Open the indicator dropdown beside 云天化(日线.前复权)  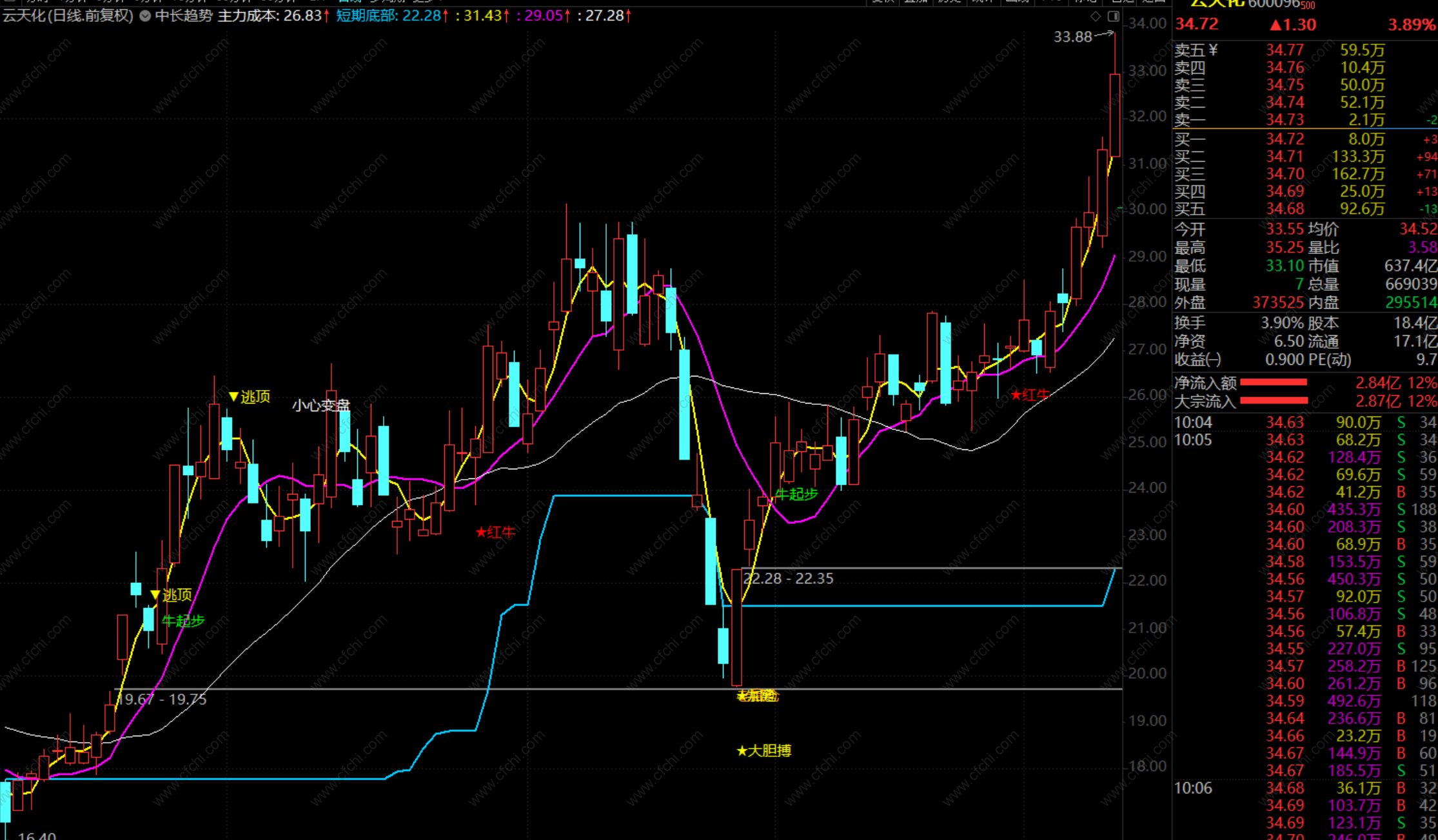pyautogui.click(x=145, y=16)
